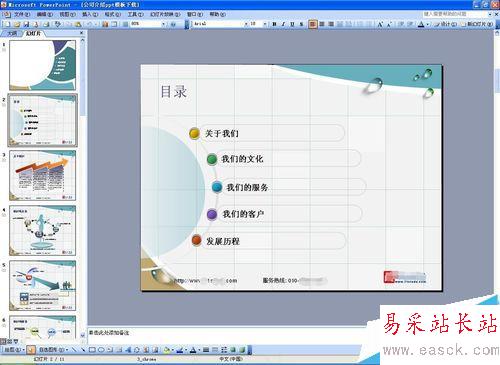Select the Rectangle drawing tool
The height and width of the screenshot is (365, 500).
[92, 350]
